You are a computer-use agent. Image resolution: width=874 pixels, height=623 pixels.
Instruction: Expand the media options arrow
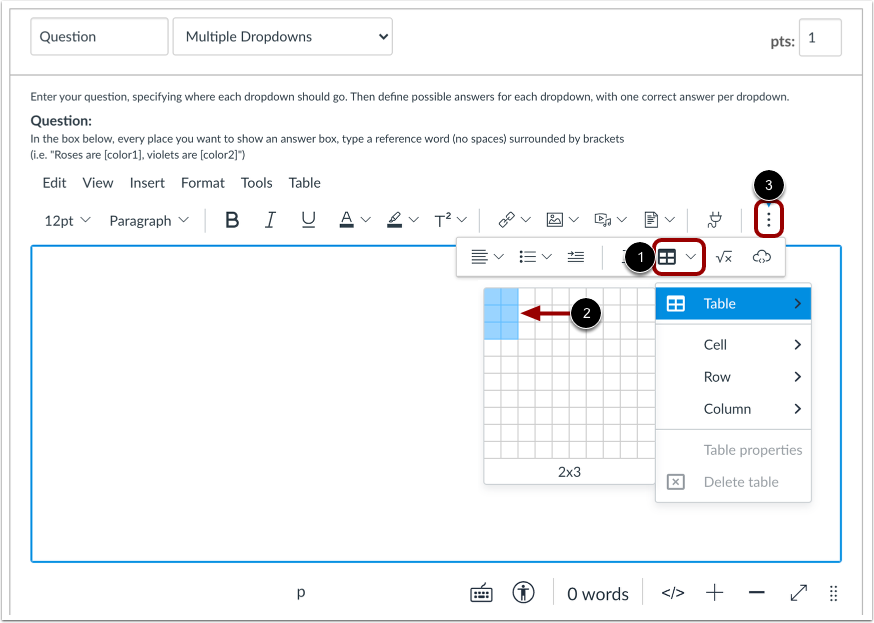click(622, 220)
